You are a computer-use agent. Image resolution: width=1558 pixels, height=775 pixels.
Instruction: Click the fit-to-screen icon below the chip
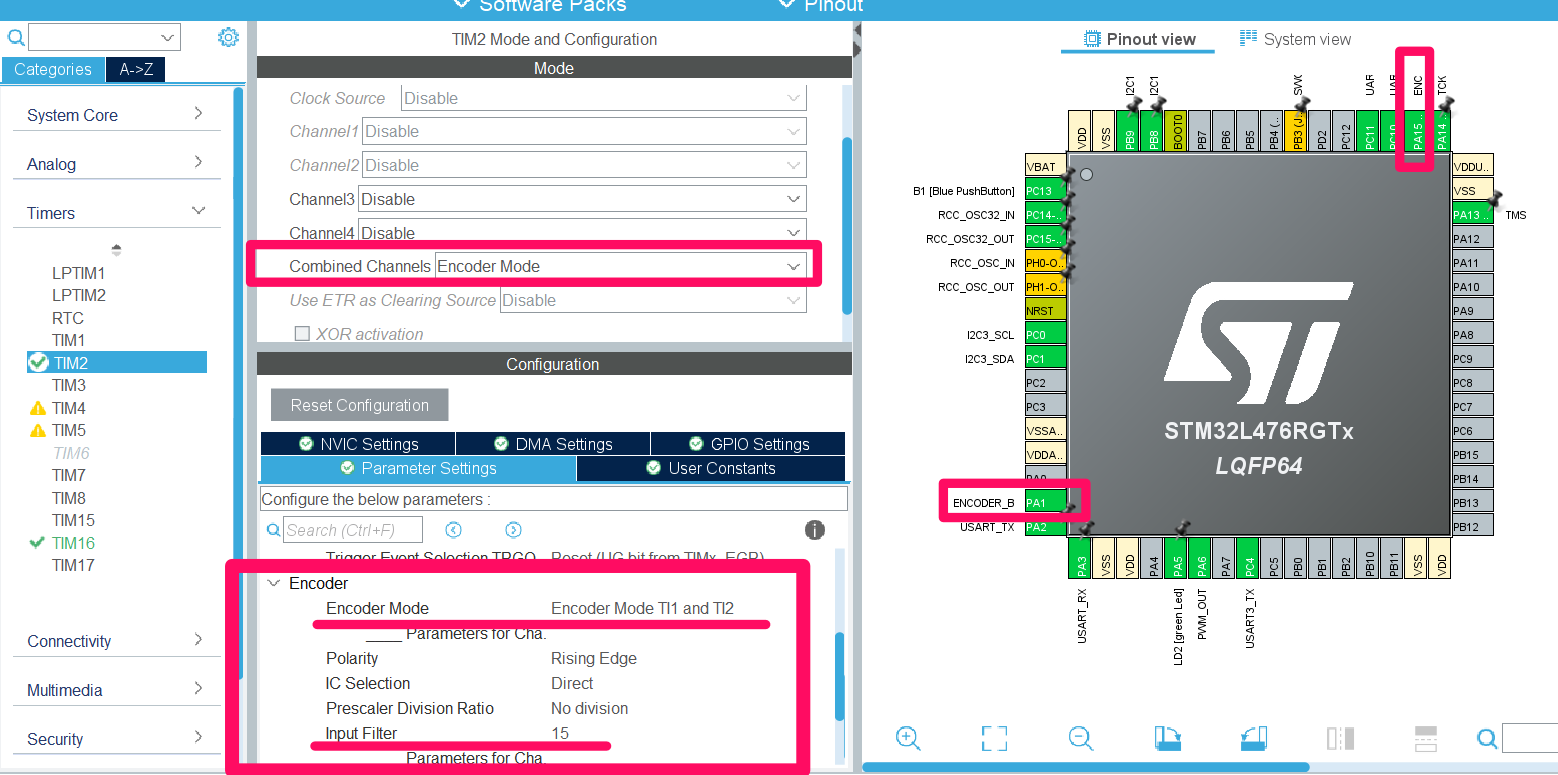[x=994, y=738]
